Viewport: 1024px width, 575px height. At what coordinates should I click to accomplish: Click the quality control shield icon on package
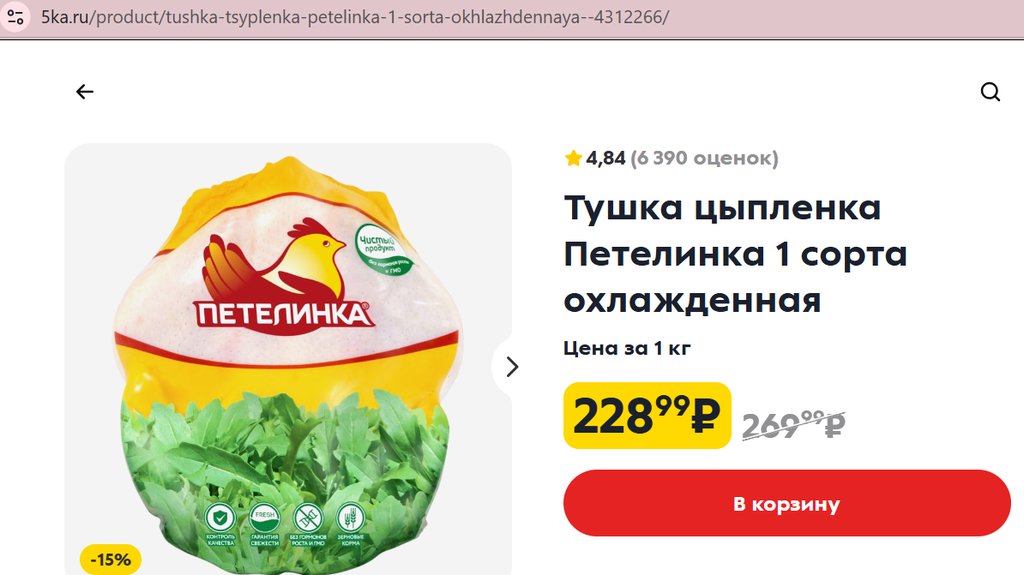pyautogui.click(x=220, y=518)
